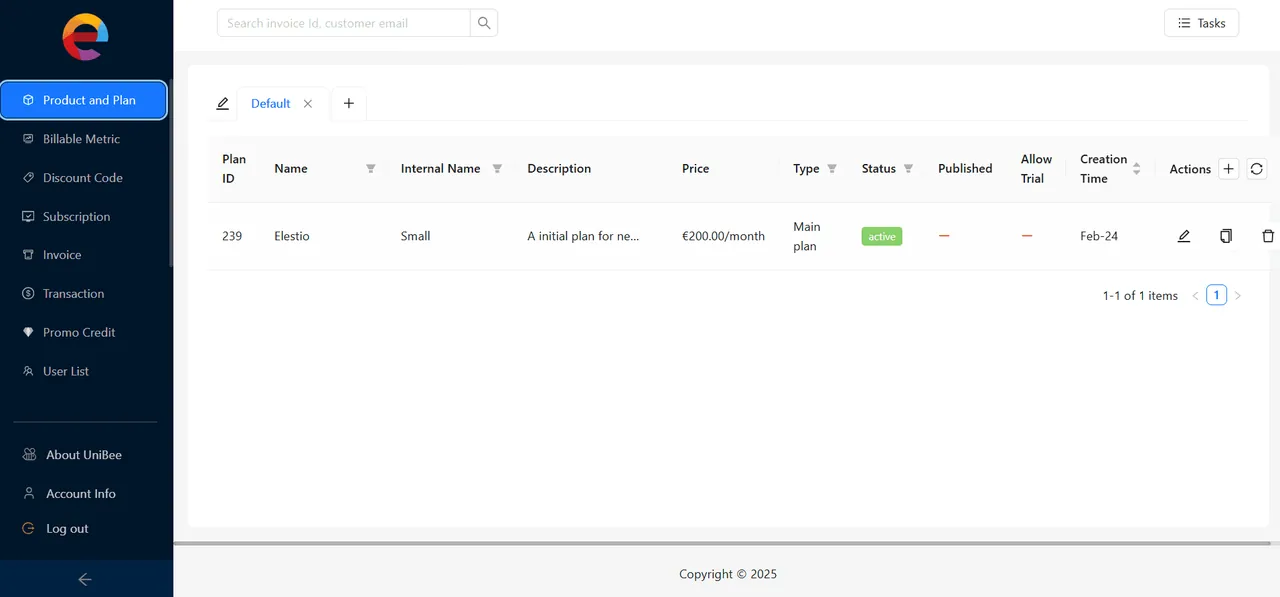Click the Subscription icon

point(28,216)
